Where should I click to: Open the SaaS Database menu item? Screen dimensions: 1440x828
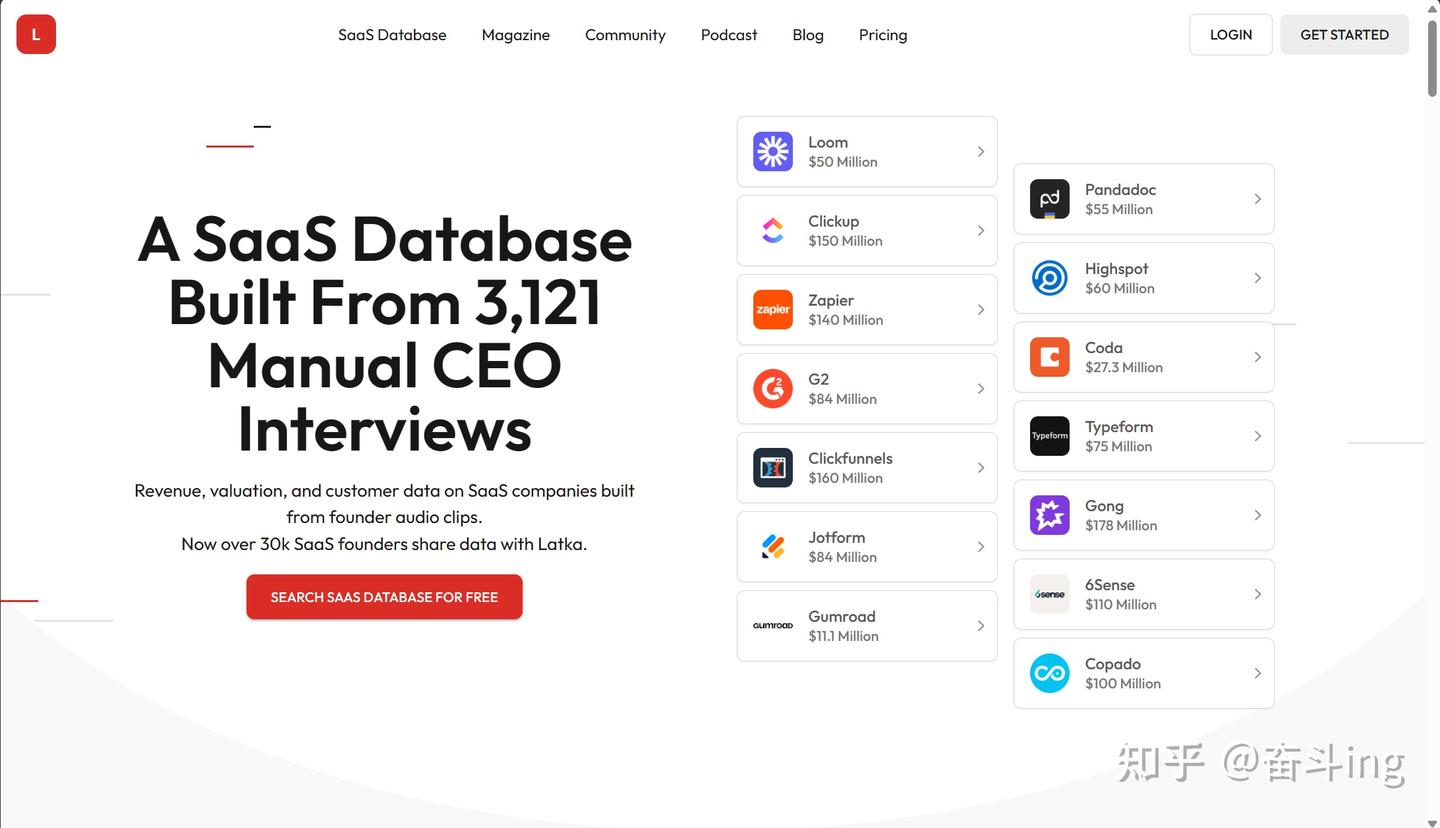pos(392,35)
